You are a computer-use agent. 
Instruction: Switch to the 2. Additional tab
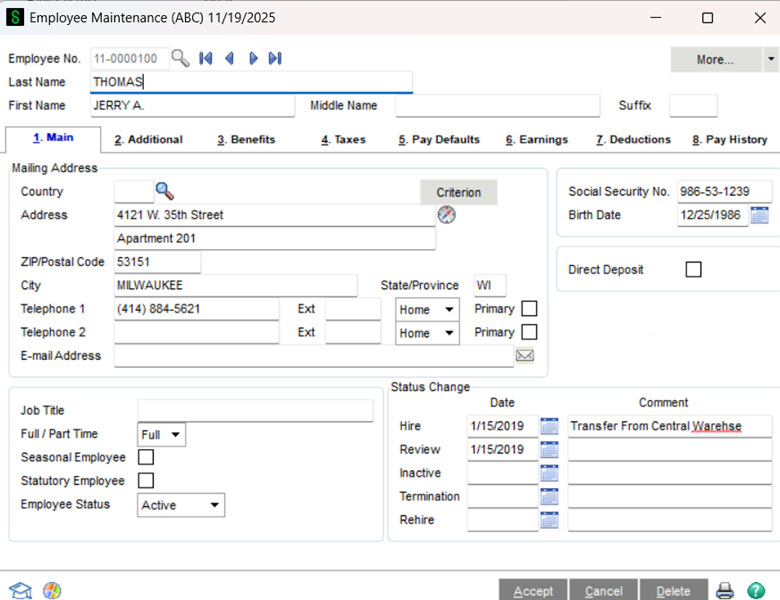[x=148, y=139]
